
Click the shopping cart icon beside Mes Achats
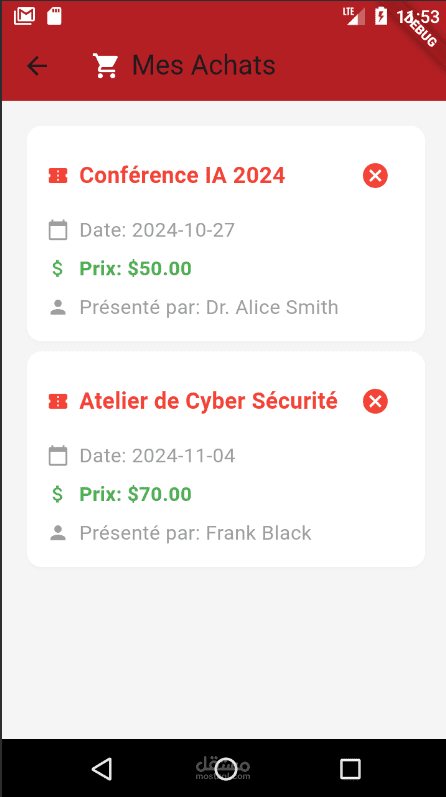105,66
